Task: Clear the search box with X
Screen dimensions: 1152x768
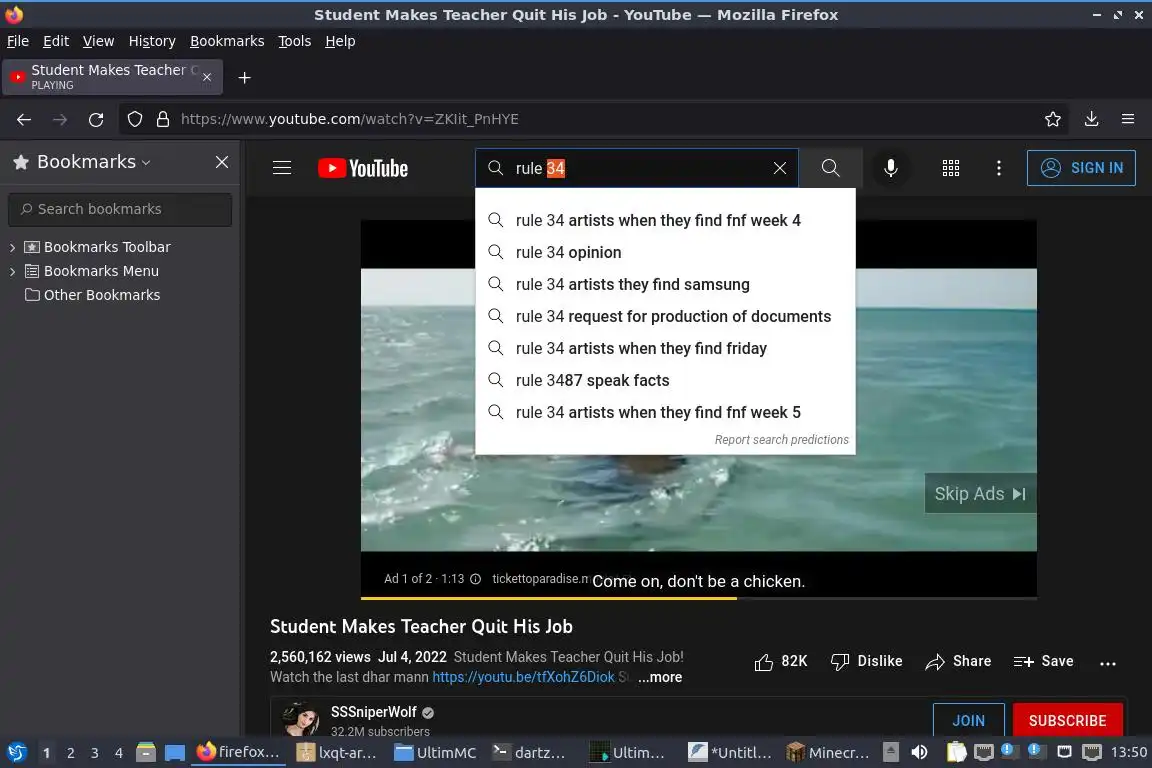Action: (780, 168)
